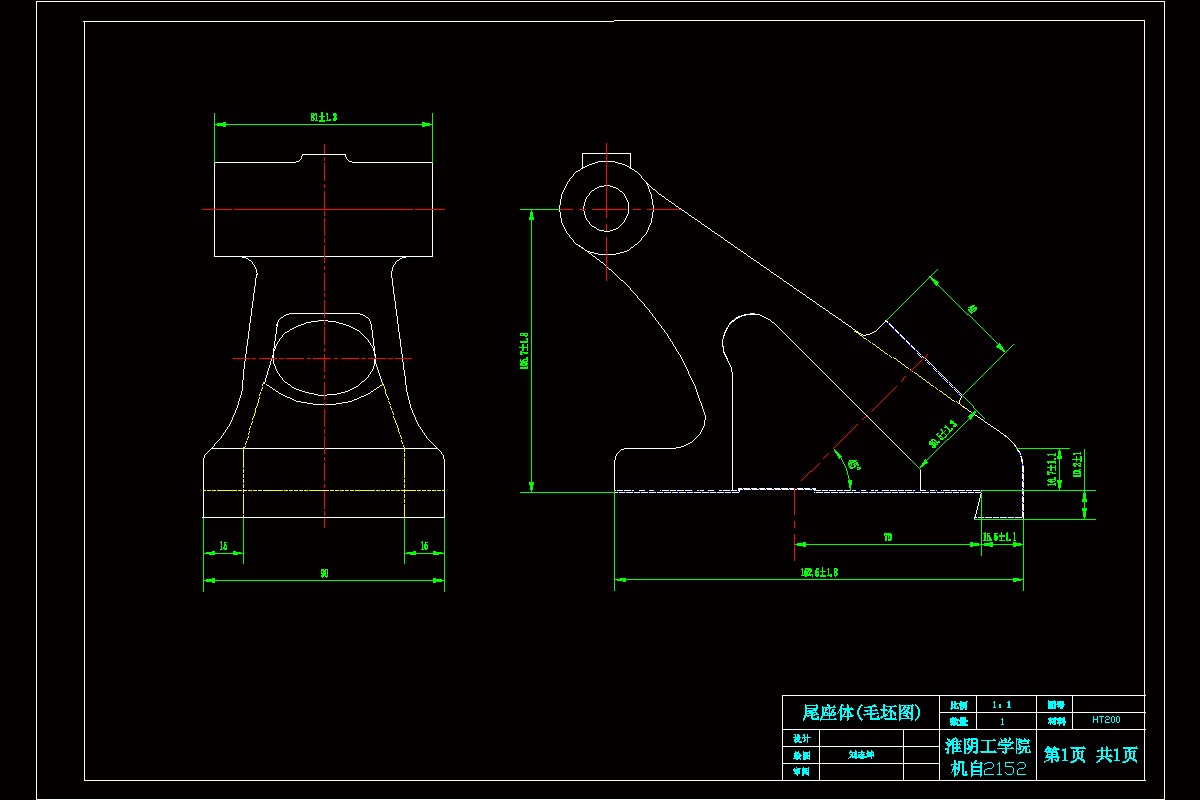Viewport: 1200px width, 800px height.
Task: Select the drafter's name beside 绘图
Action: click(x=861, y=755)
